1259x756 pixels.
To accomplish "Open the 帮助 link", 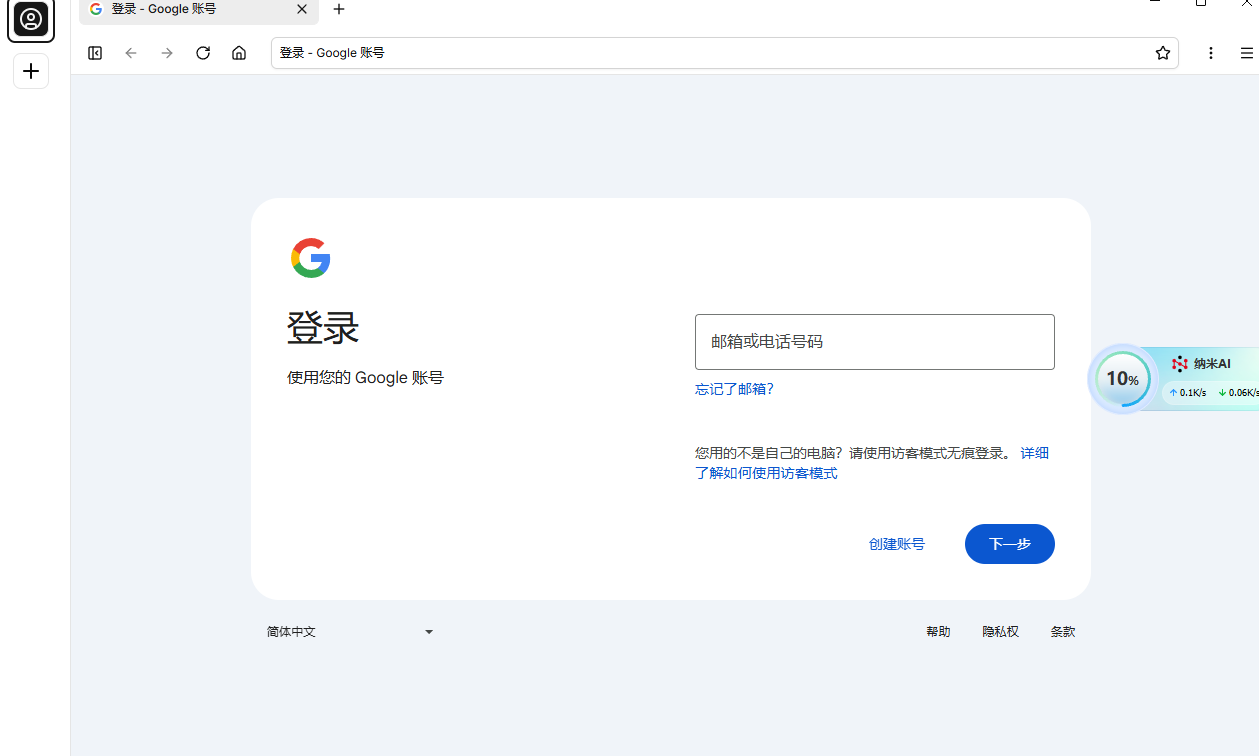I will pyautogui.click(x=938, y=632).
